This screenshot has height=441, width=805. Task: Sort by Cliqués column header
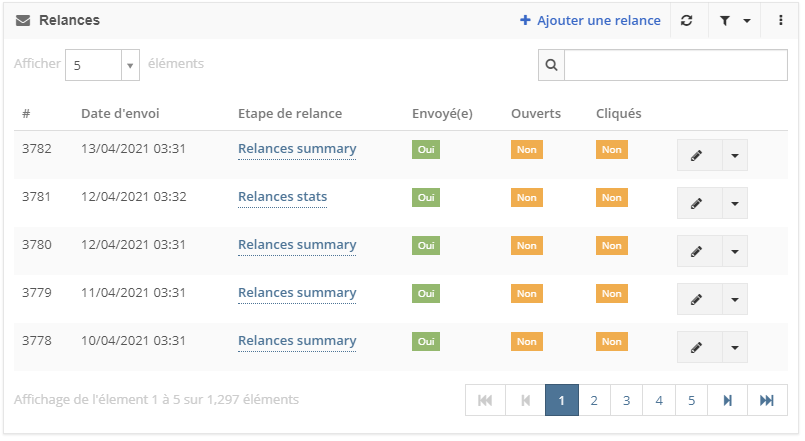(x=618, y=113)
